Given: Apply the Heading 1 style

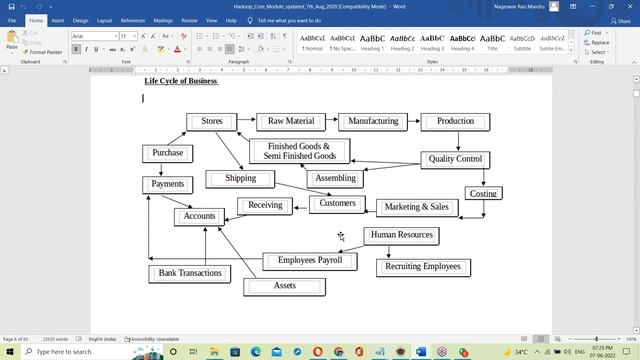Looking at the screenshot, I should [x=372, y=42].
